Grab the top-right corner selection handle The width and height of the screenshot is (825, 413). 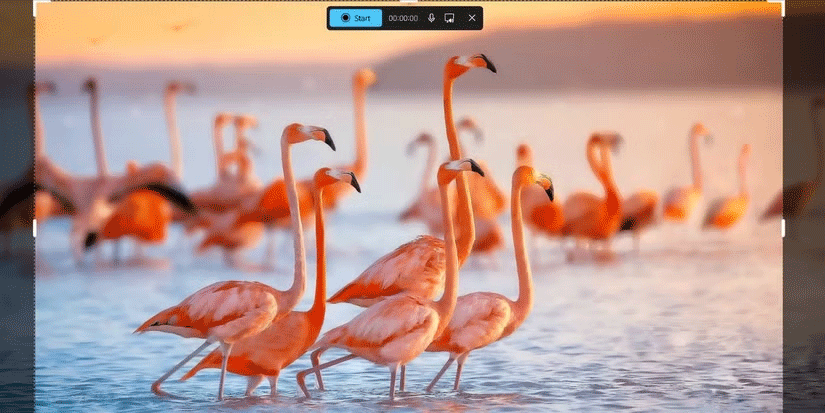tap(782, 3)
